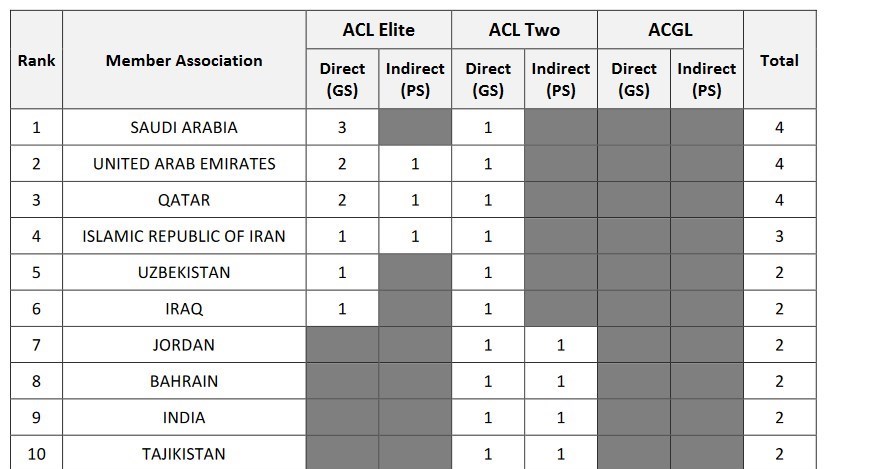Viewport: 891px width, 469px height.
Task: Click the Total column header
Action: (779, 60)
